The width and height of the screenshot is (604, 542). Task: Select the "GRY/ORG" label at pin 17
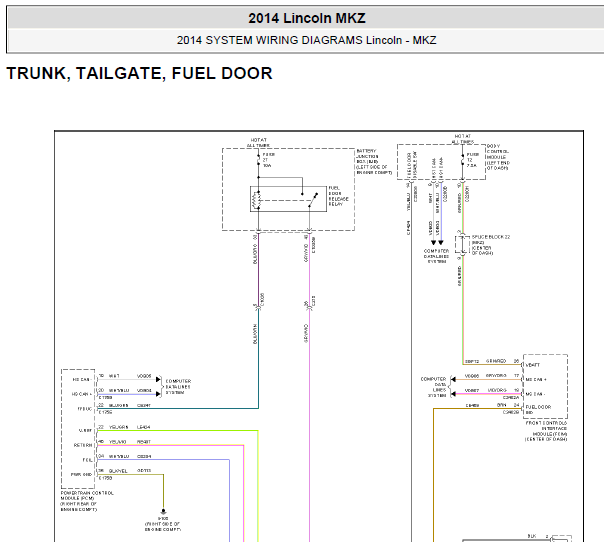coord(496,375)
